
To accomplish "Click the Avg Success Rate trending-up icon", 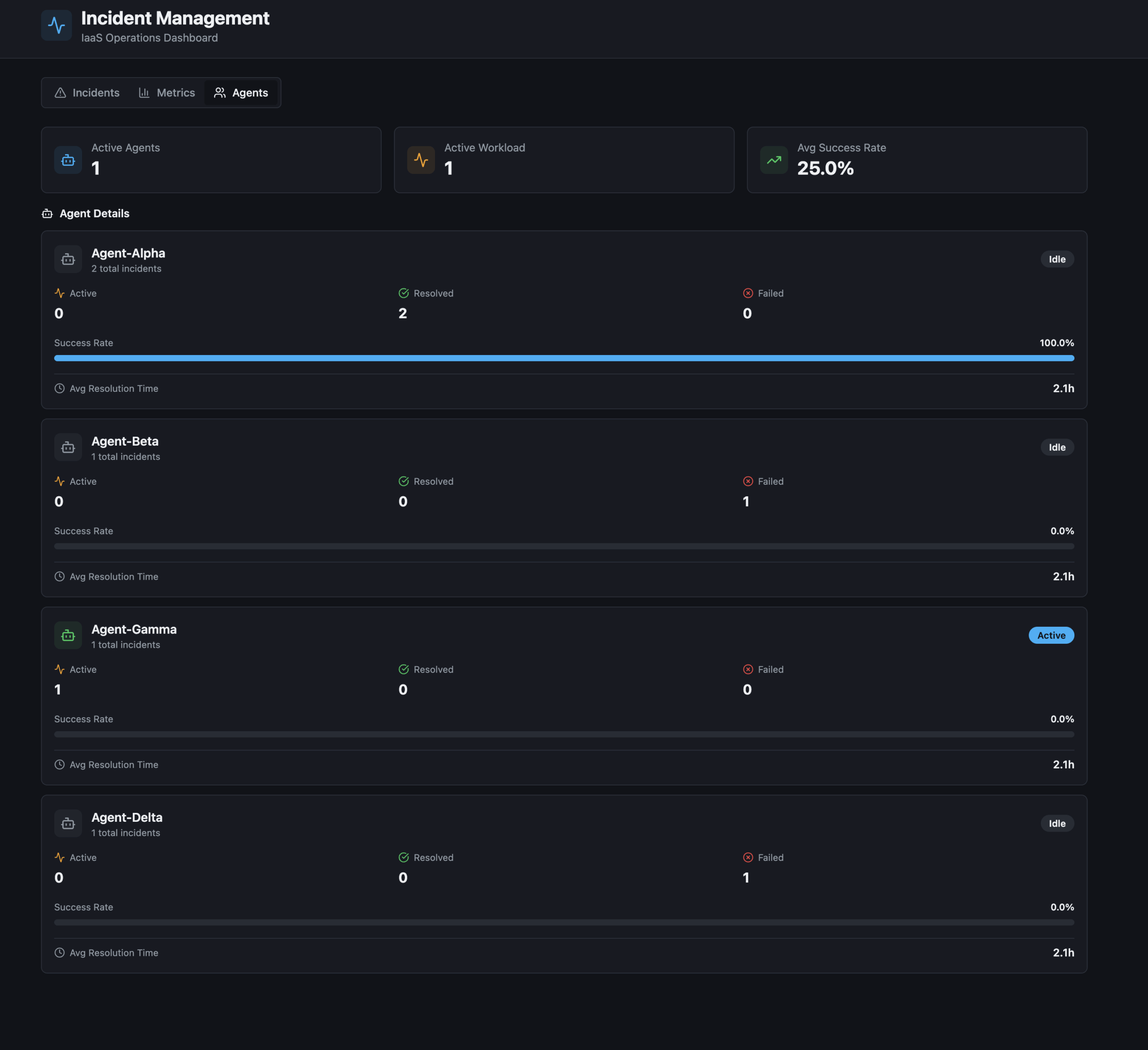I will [774, 160].
